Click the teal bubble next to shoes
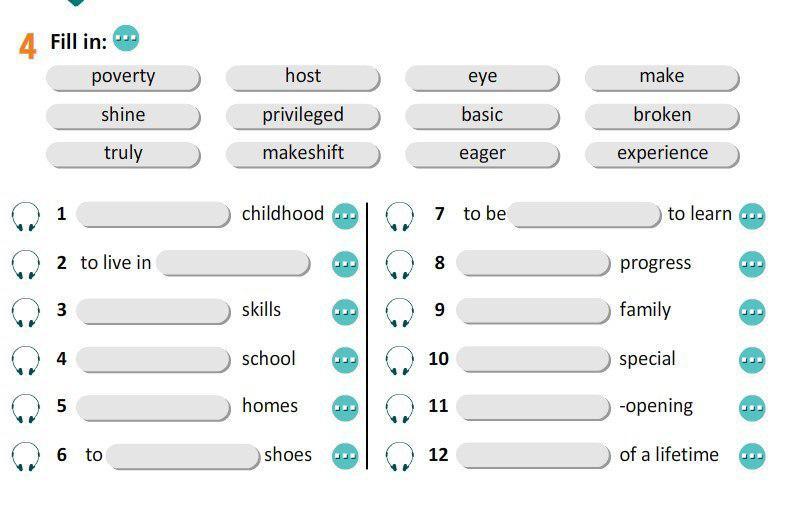Screen dimensions: 798x508 (x=345, y=457)
